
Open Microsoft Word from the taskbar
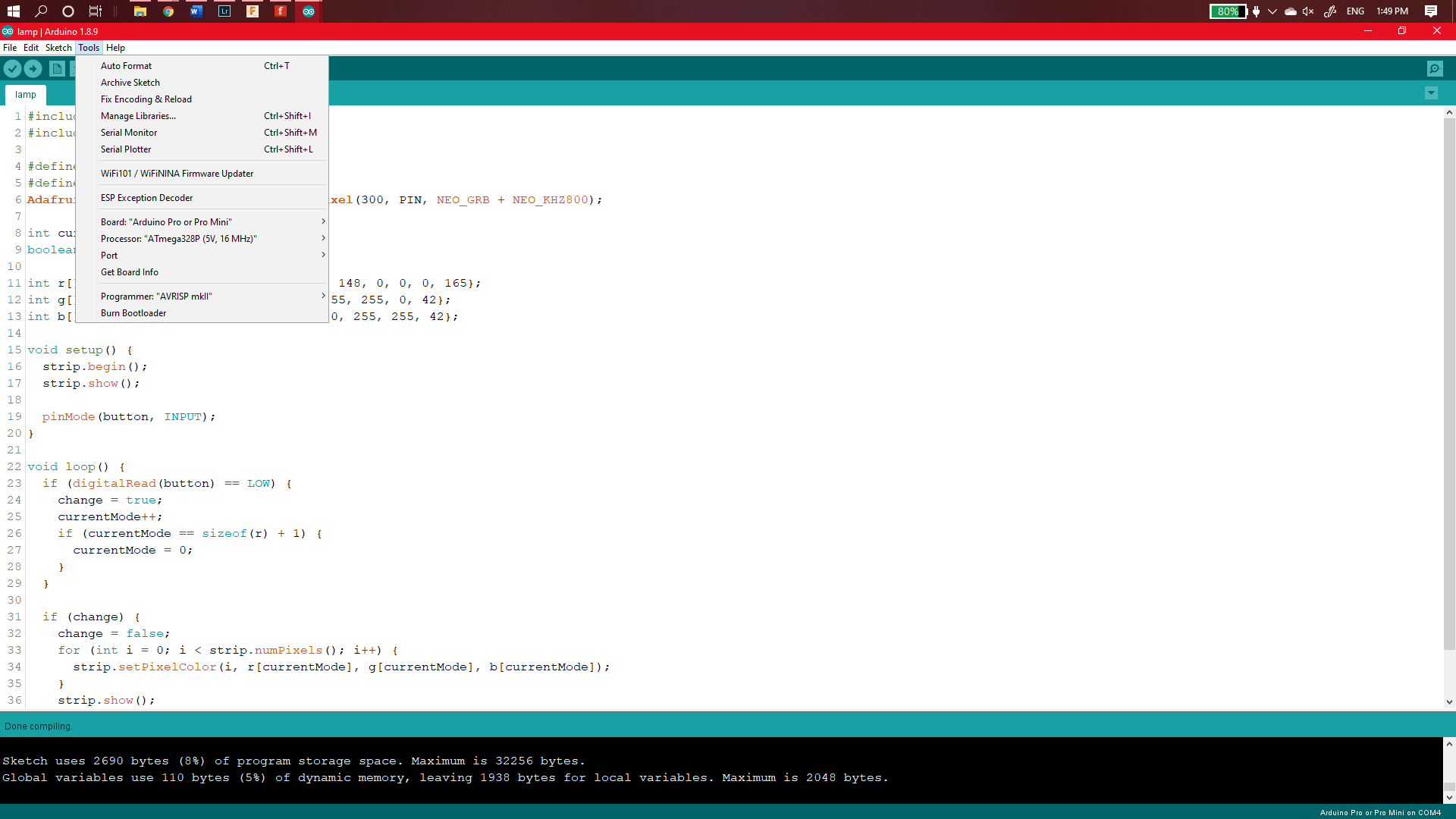click(196, 11)
